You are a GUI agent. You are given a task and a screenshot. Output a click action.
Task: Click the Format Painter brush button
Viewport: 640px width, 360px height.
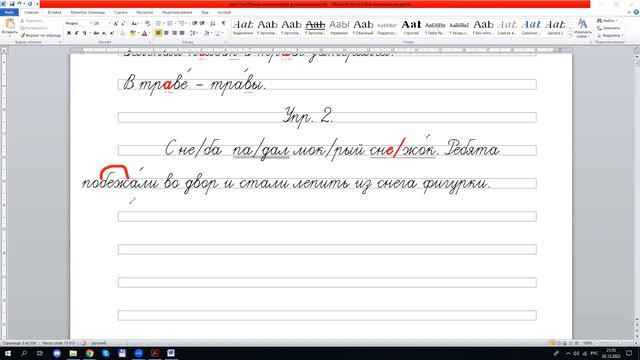(41, 36)
